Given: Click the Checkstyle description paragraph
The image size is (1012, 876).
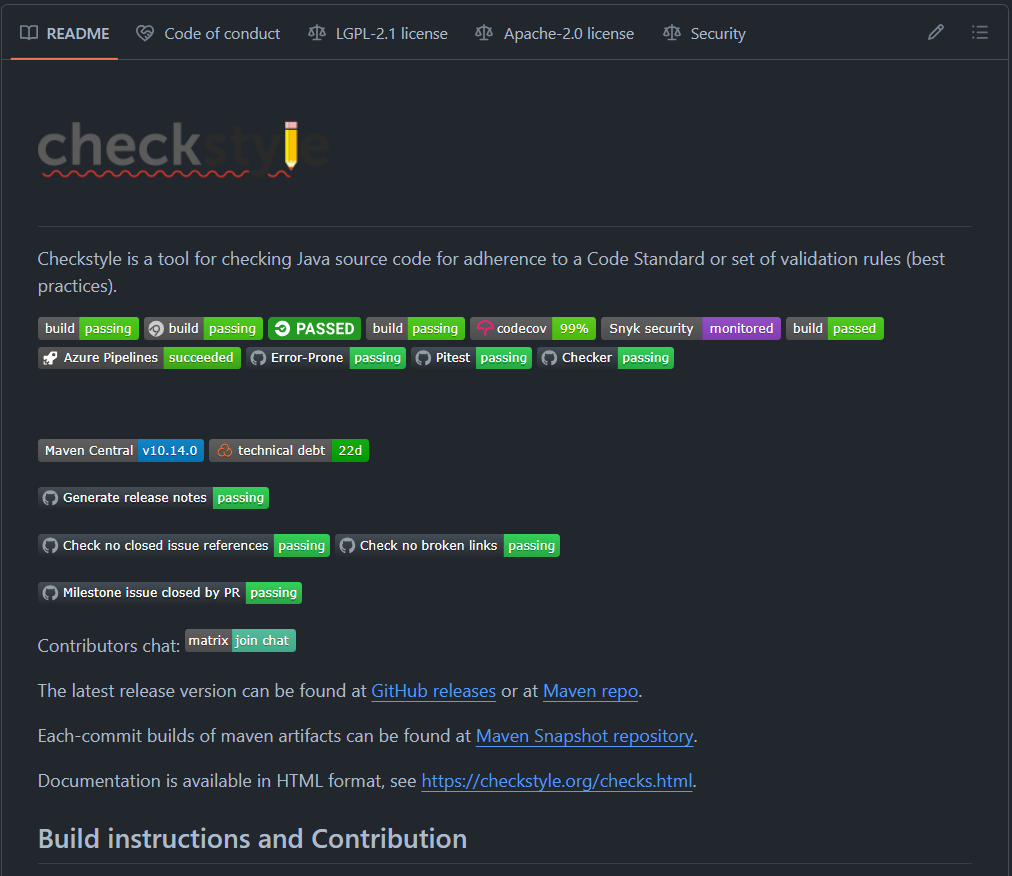Looking at the screenshot, I should point(491,272).
